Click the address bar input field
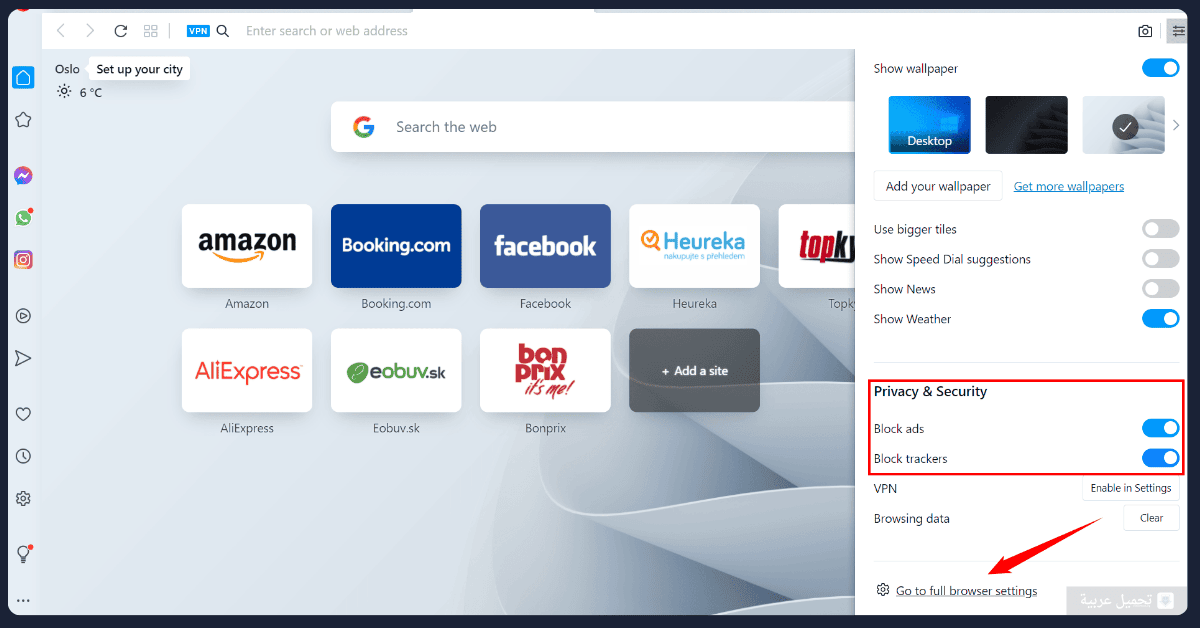The height and width of the screenshot is (628, 1200). [x=680, y=31]
